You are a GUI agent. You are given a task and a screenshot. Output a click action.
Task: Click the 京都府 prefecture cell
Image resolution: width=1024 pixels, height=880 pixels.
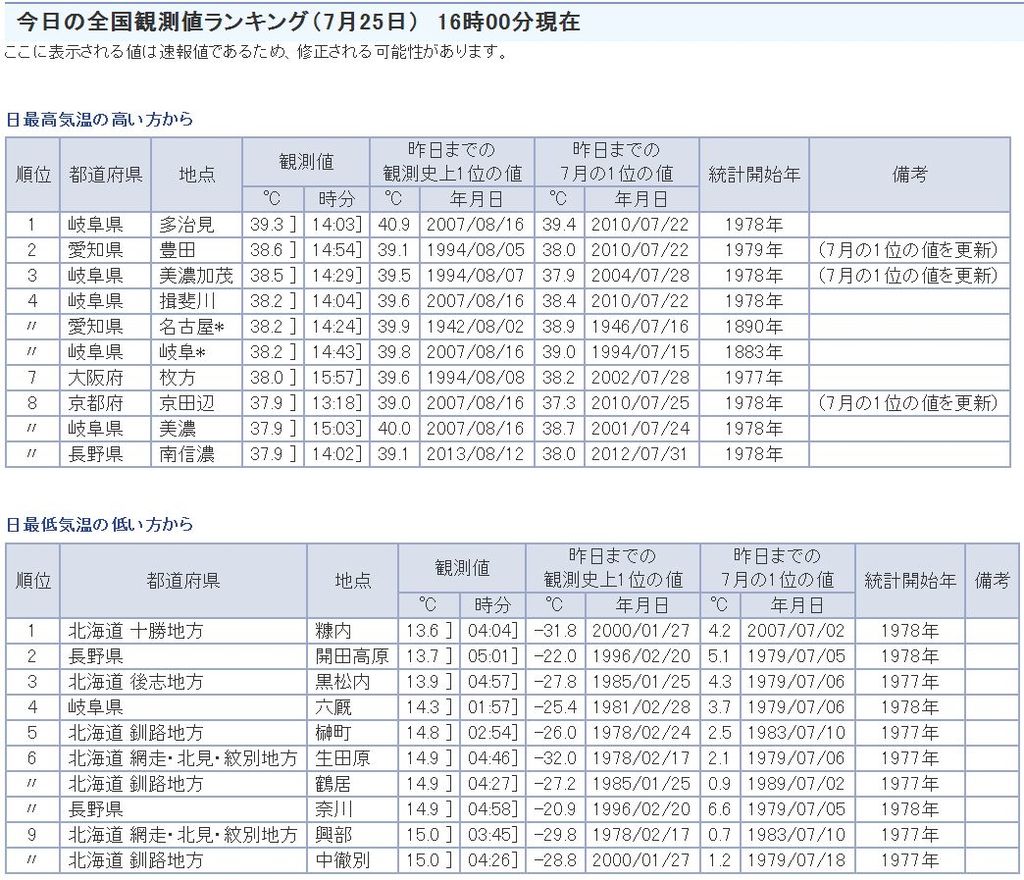(x=95, y=403)
